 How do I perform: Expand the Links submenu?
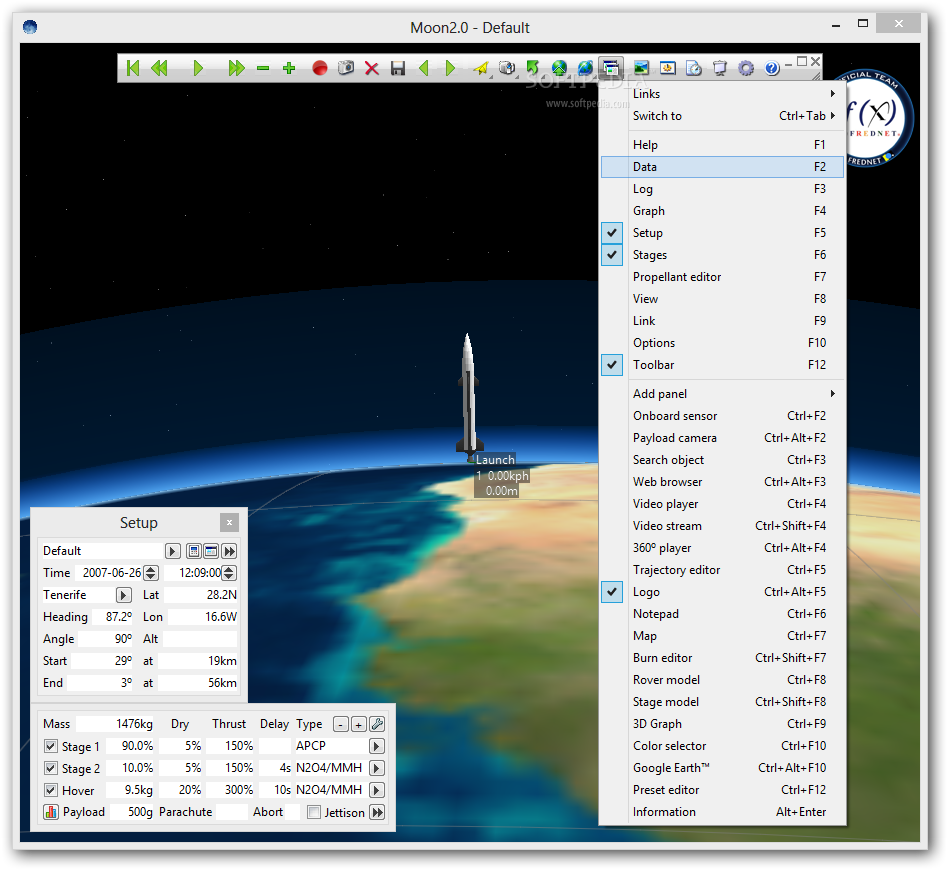pos(722,94)
